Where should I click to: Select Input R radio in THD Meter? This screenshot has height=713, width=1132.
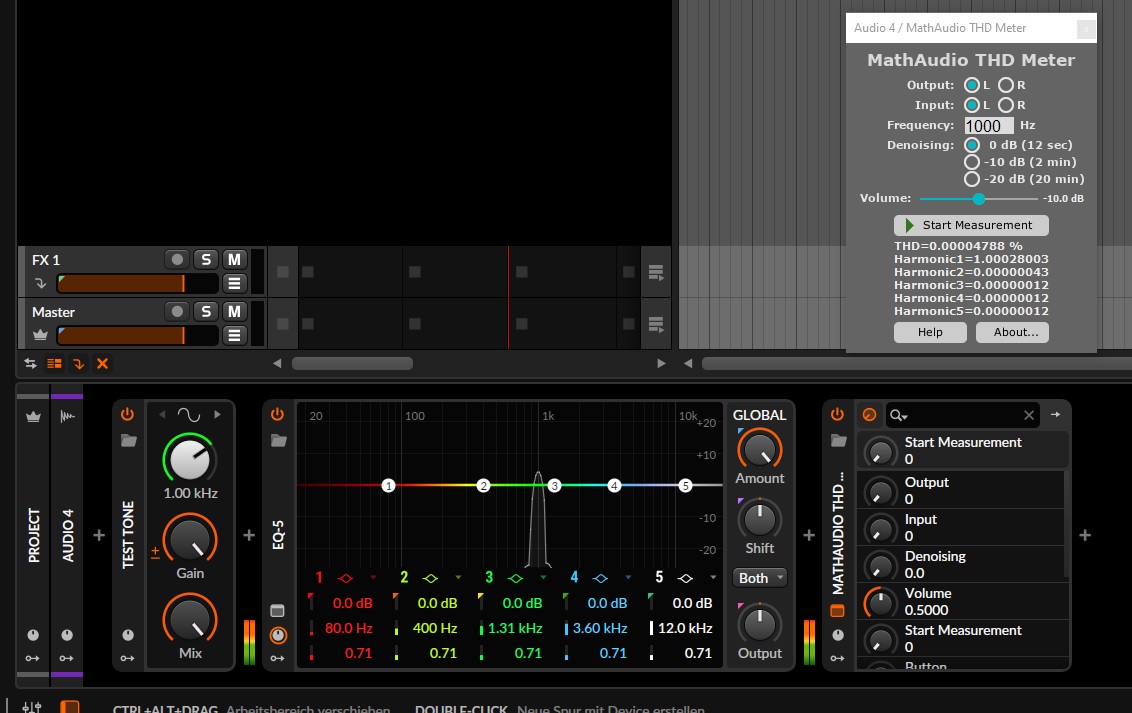point(1006,105)
